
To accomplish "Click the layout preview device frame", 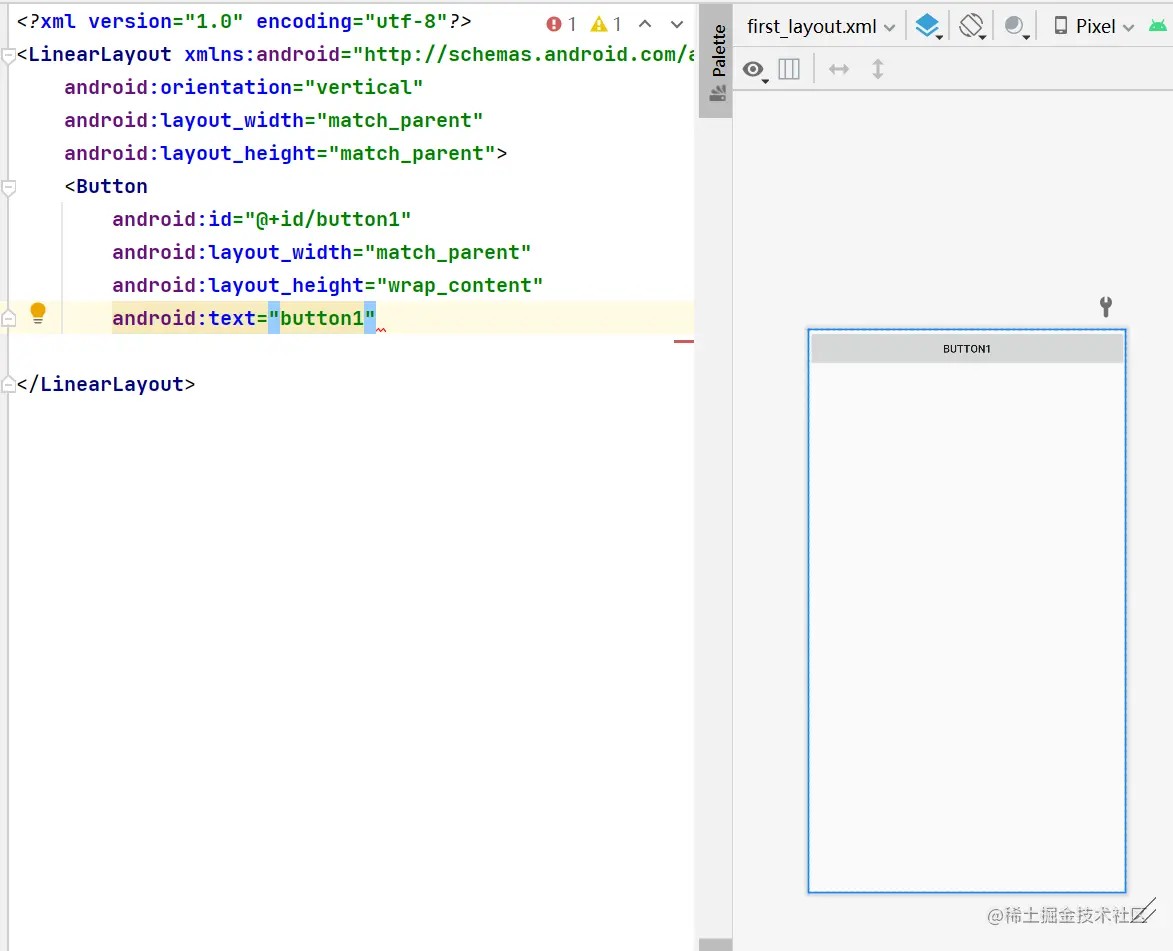I will 967,611.
